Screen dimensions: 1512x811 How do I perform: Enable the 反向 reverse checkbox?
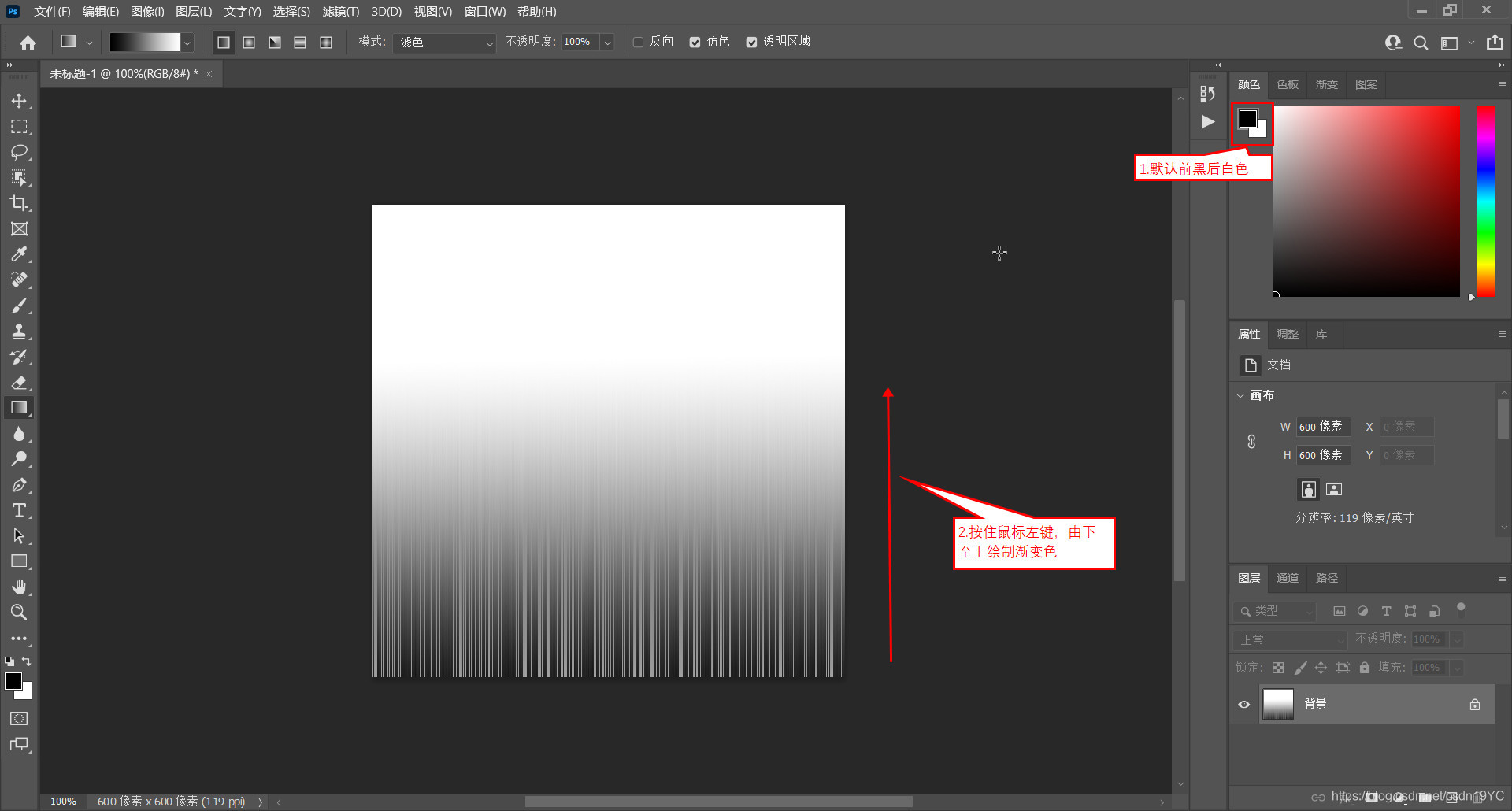639,43
